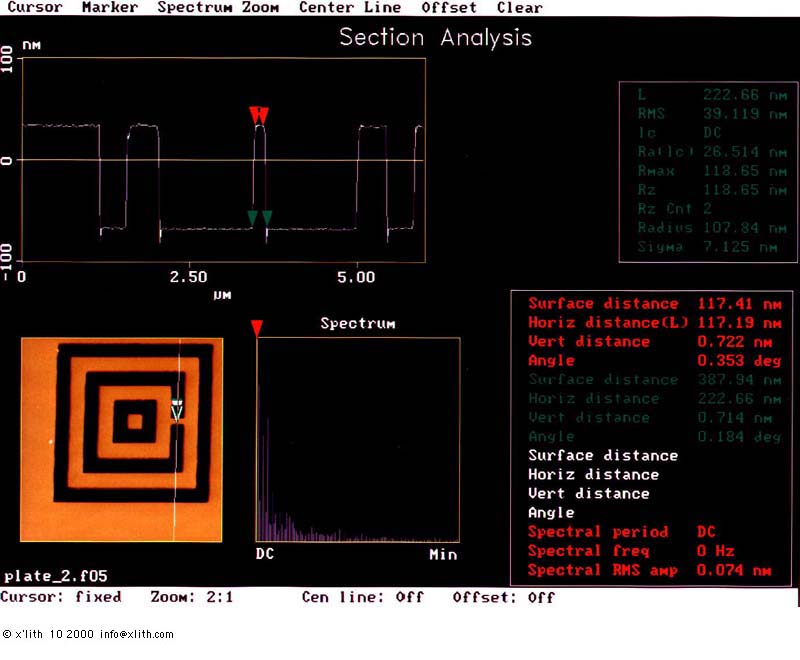Click the Rz Cnt 2 statistic
The height and width of the screenshot is (660, 800).
pos(674,209)
